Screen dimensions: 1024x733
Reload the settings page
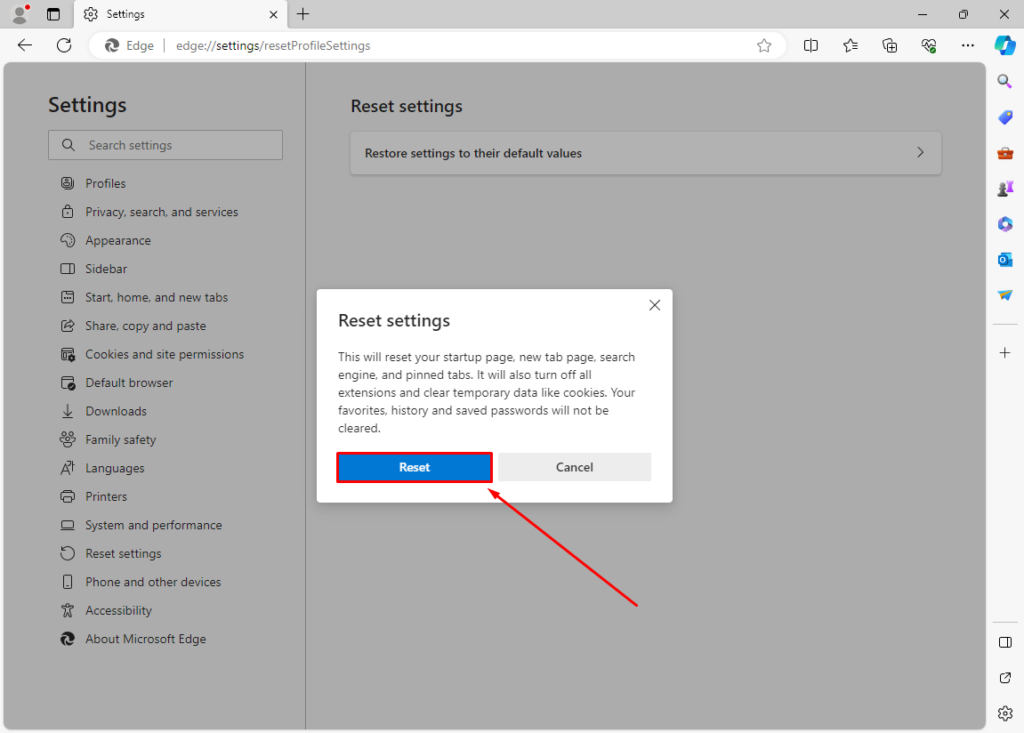(x=62, y=45)
